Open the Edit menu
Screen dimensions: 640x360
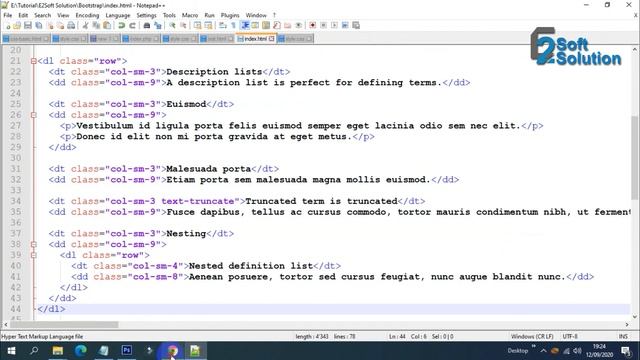click(x=23, y=15)
